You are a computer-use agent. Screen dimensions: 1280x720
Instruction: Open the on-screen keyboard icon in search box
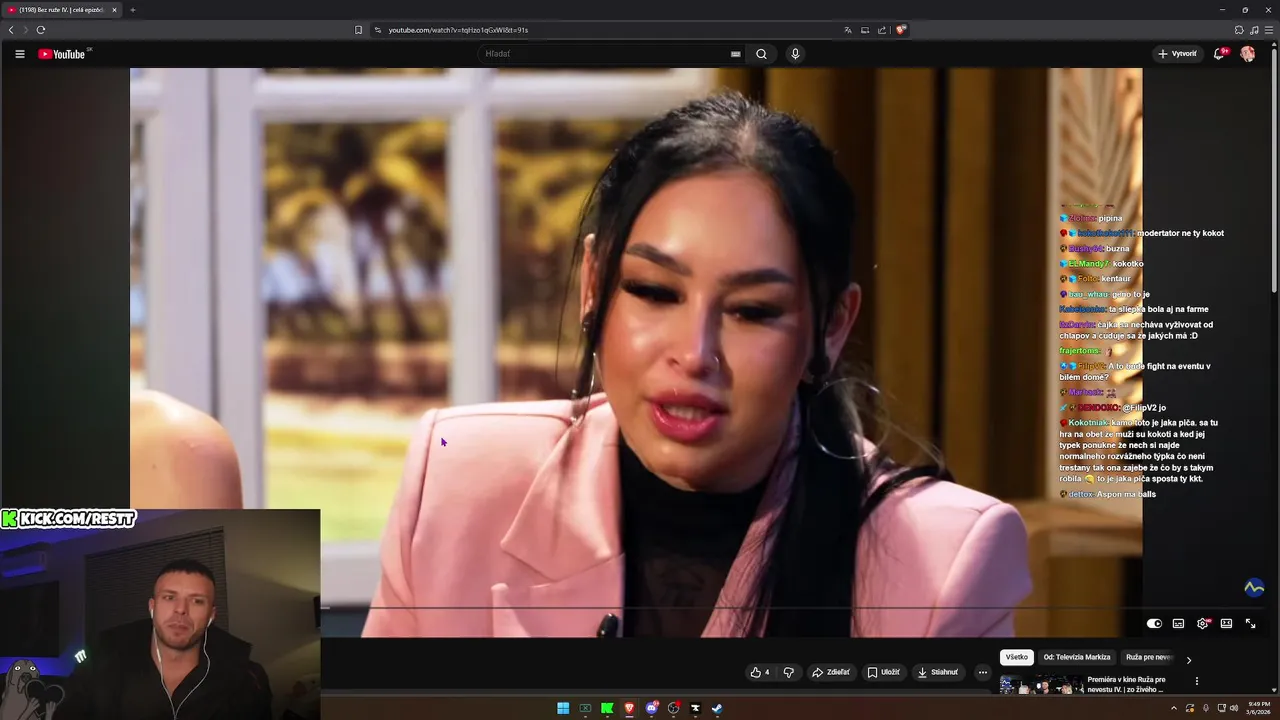[x=736, y=54]
